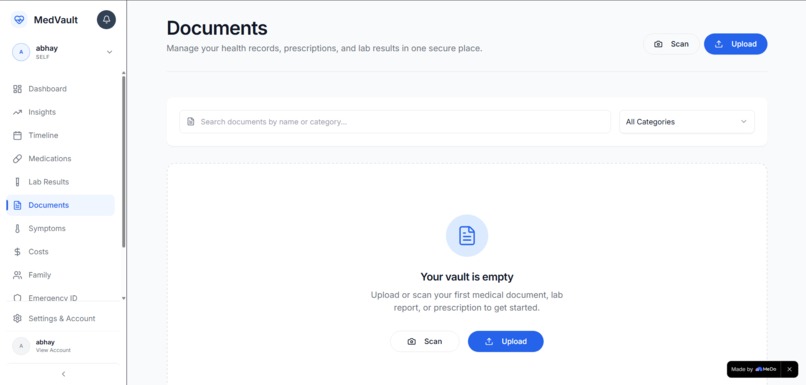Focus the search documents input field

point(395,122)
